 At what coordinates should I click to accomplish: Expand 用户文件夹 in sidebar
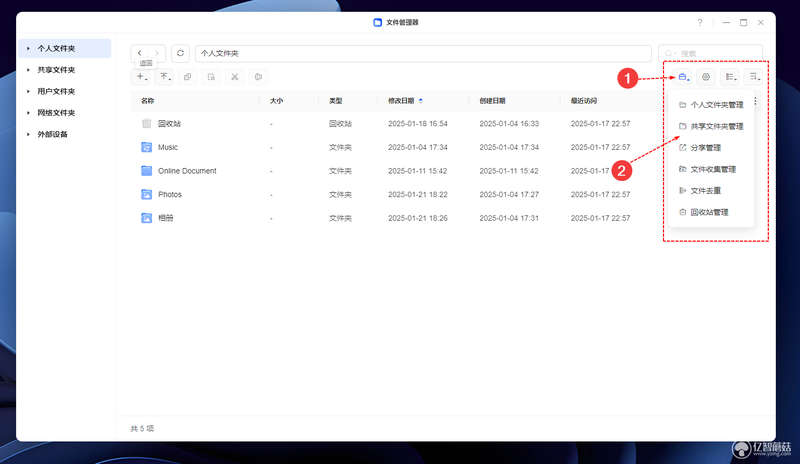coord(28,91)
